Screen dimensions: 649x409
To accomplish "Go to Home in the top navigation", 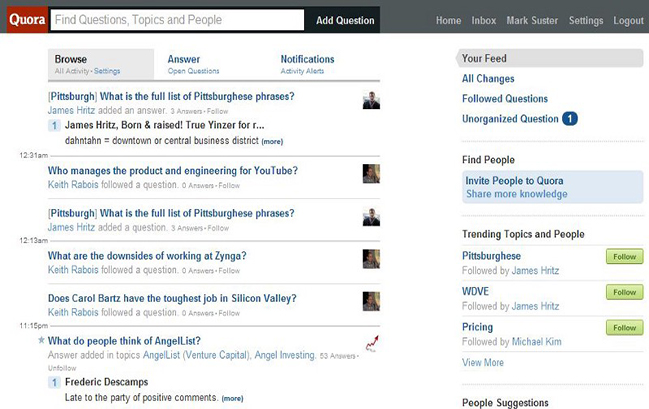I will point(448,20).
